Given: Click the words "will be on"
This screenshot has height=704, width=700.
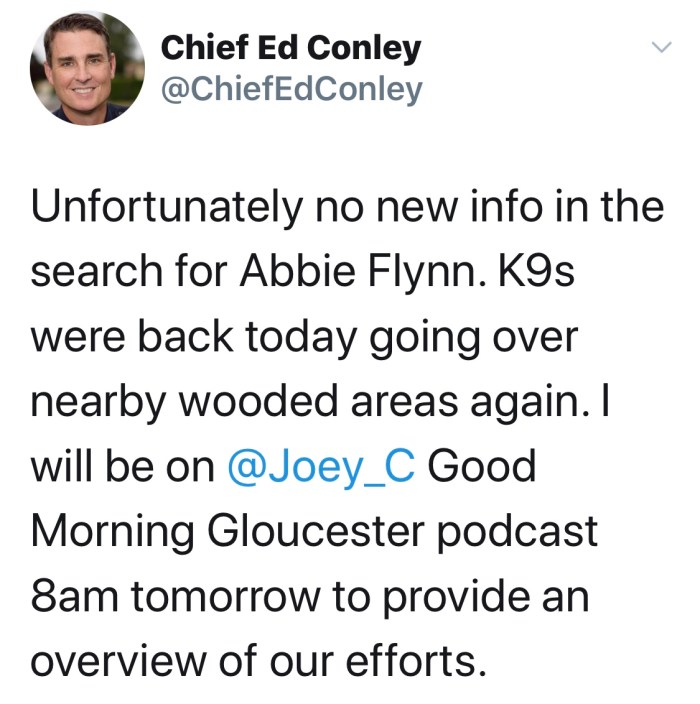Looking at the screenshot, I should point(124,467).
